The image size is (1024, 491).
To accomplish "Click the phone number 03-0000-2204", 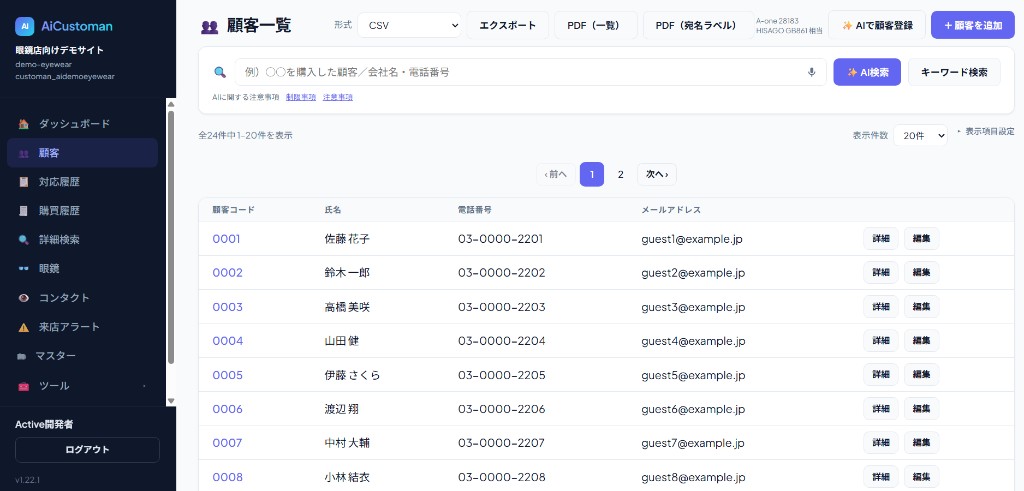I will pos(502,341).
